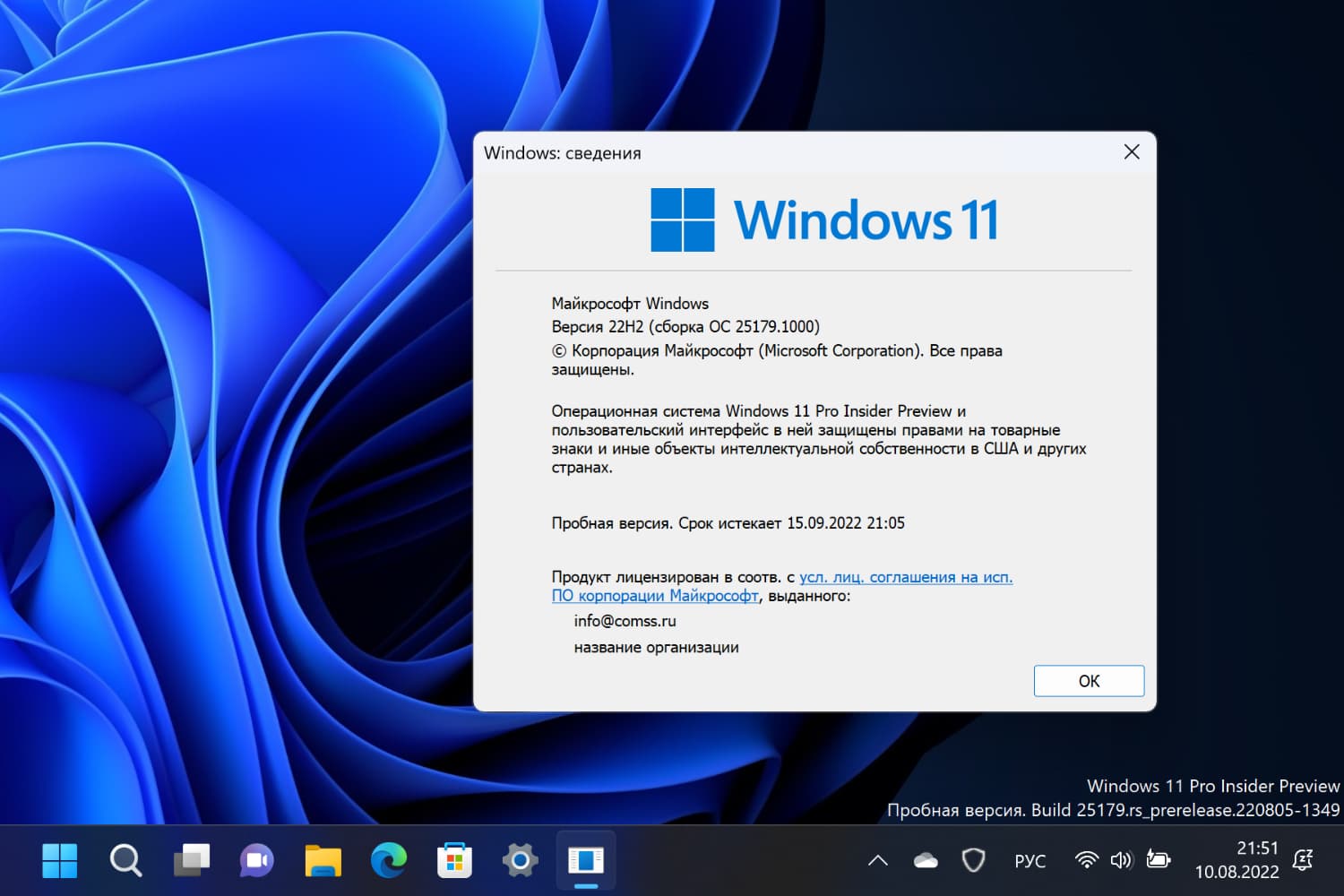Open Task View from the taskbar
This screenshot has width=1344, height=896.
(192, 861)
